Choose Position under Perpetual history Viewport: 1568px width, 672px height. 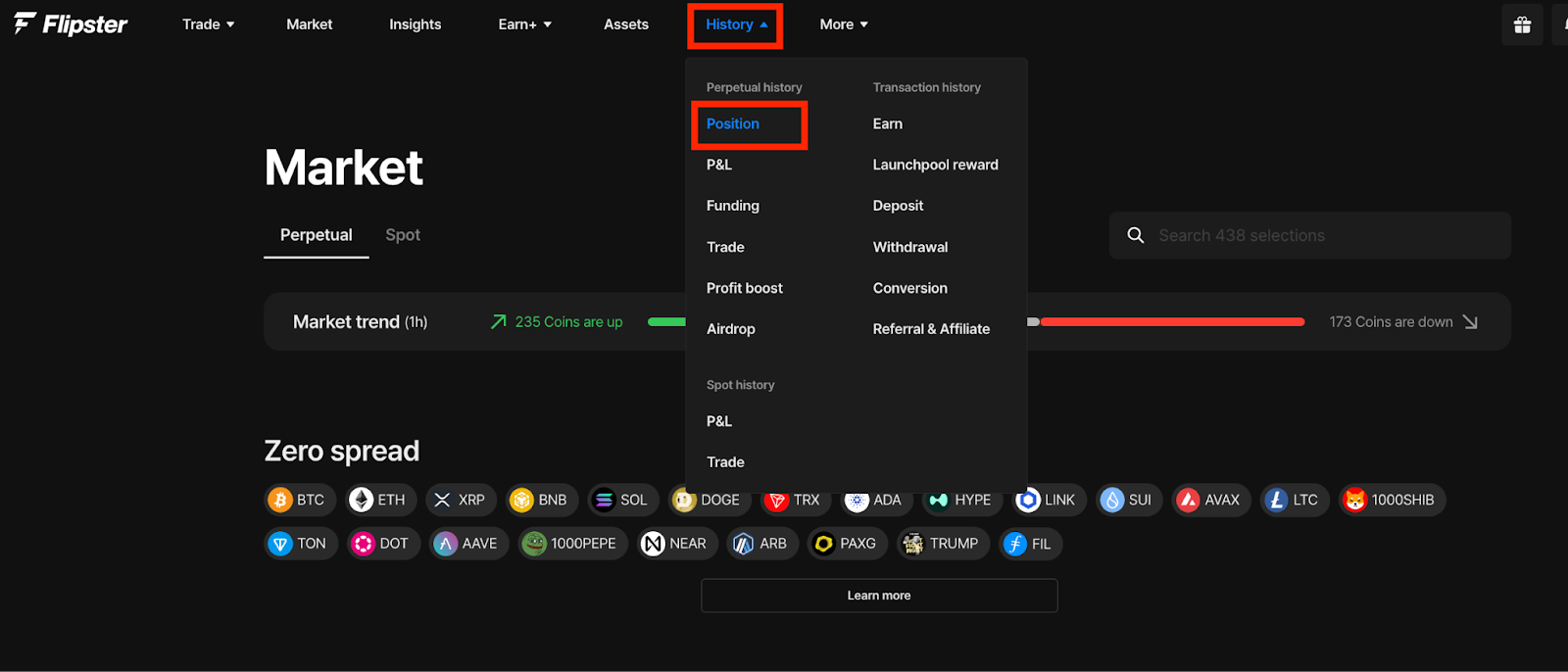733,124
